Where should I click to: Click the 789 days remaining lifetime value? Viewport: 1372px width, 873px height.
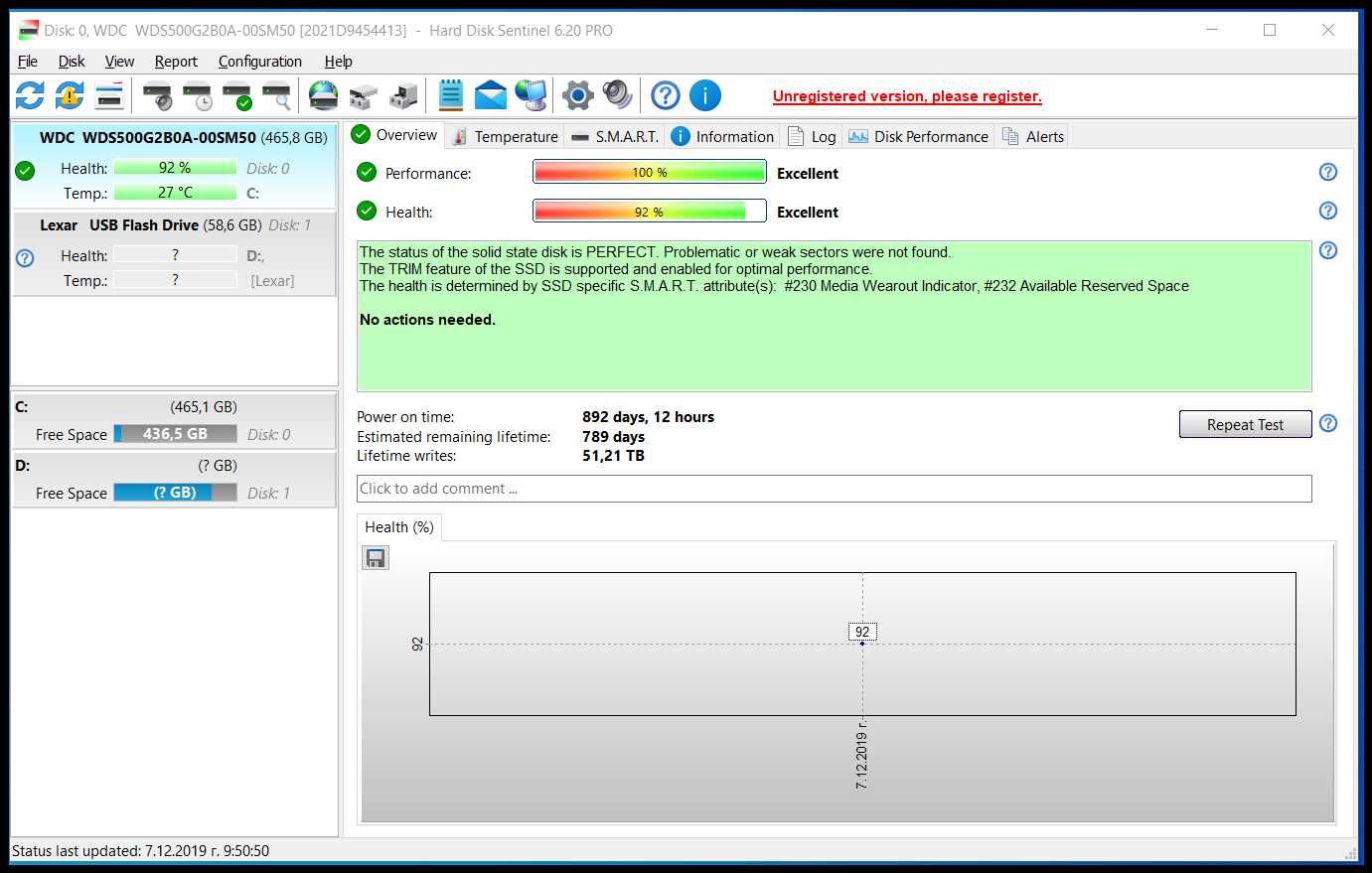[613, 437]
